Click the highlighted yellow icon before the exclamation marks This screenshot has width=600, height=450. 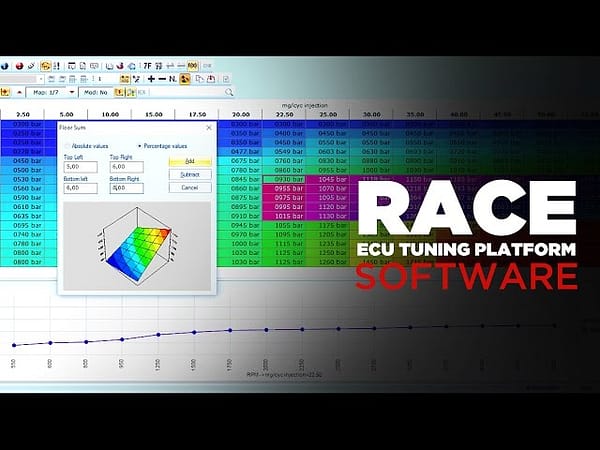click(x=46, y=66)
